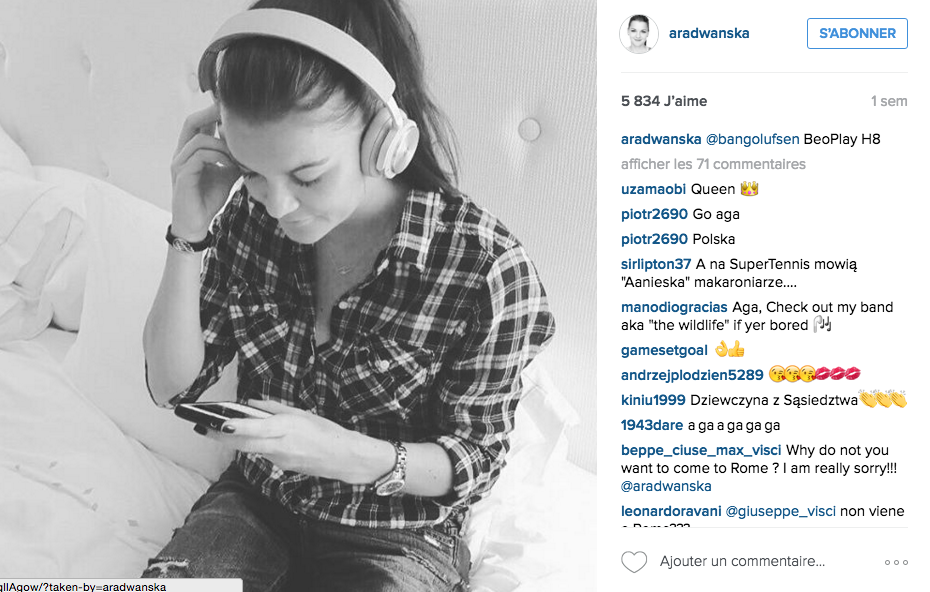
Task: Click the aradwanska profile avatar
Action: pos(639,34)
